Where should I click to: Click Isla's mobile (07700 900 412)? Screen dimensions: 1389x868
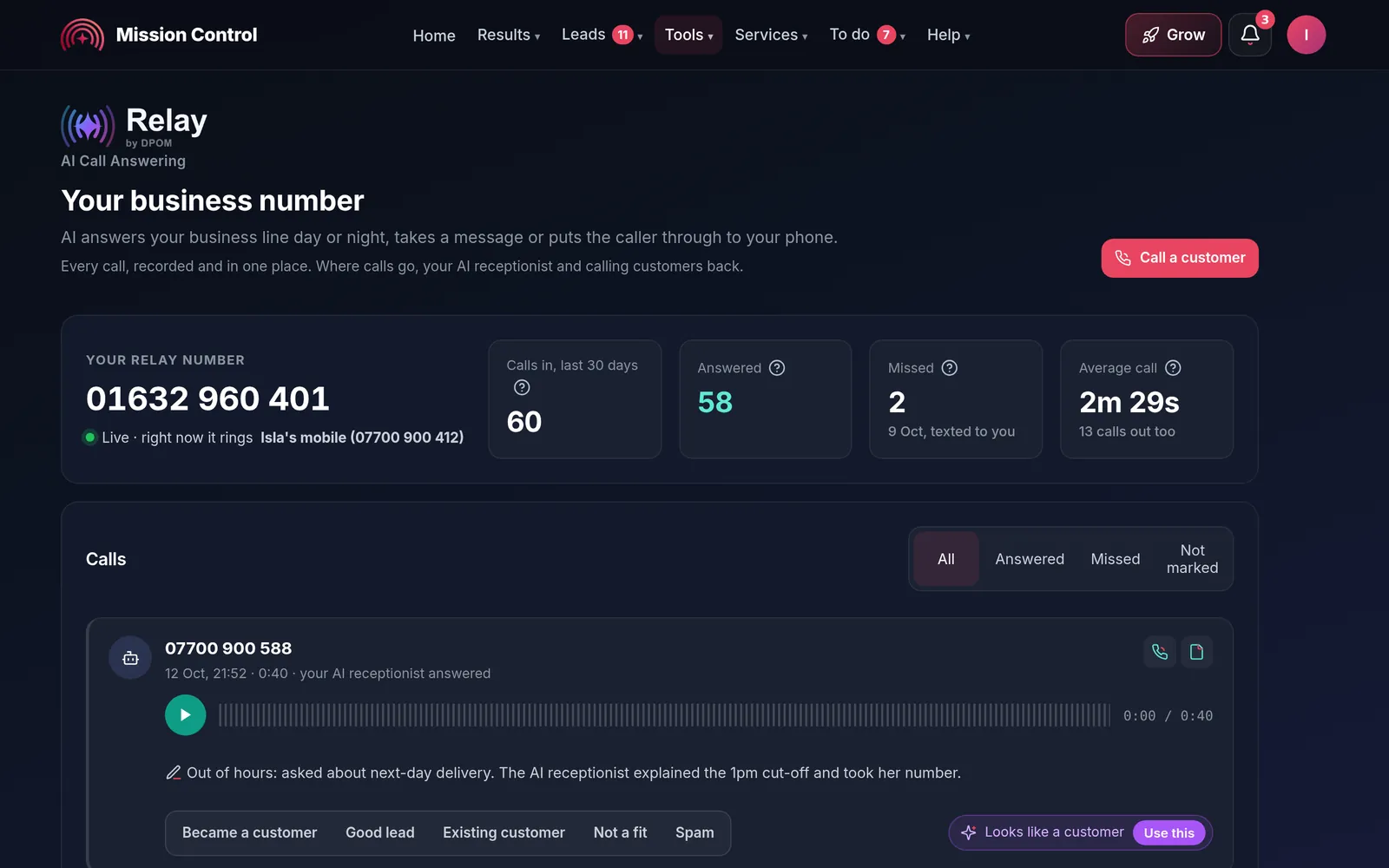pyautogui.click(x=362, y=437)
